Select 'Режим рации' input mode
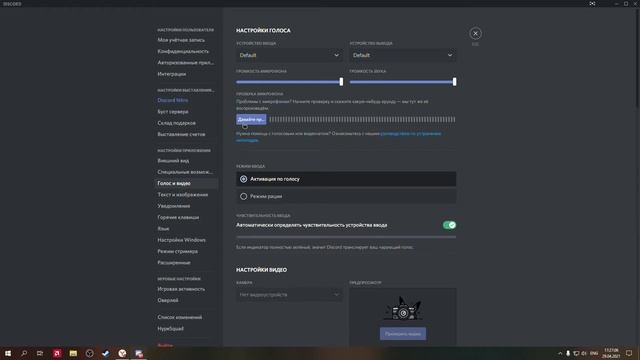 coord(346,196)
